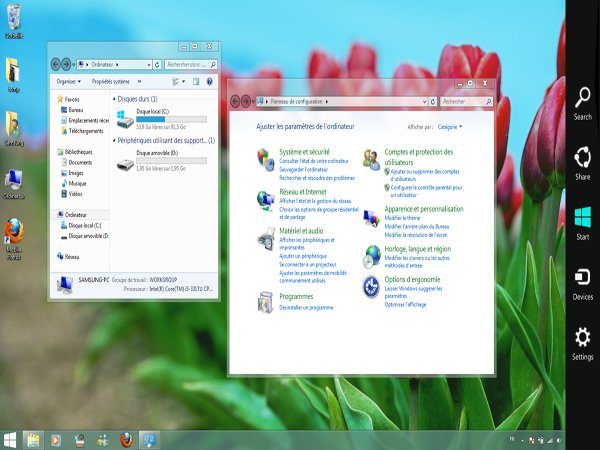Click Ajouter un périphérique link

point(303,256)
